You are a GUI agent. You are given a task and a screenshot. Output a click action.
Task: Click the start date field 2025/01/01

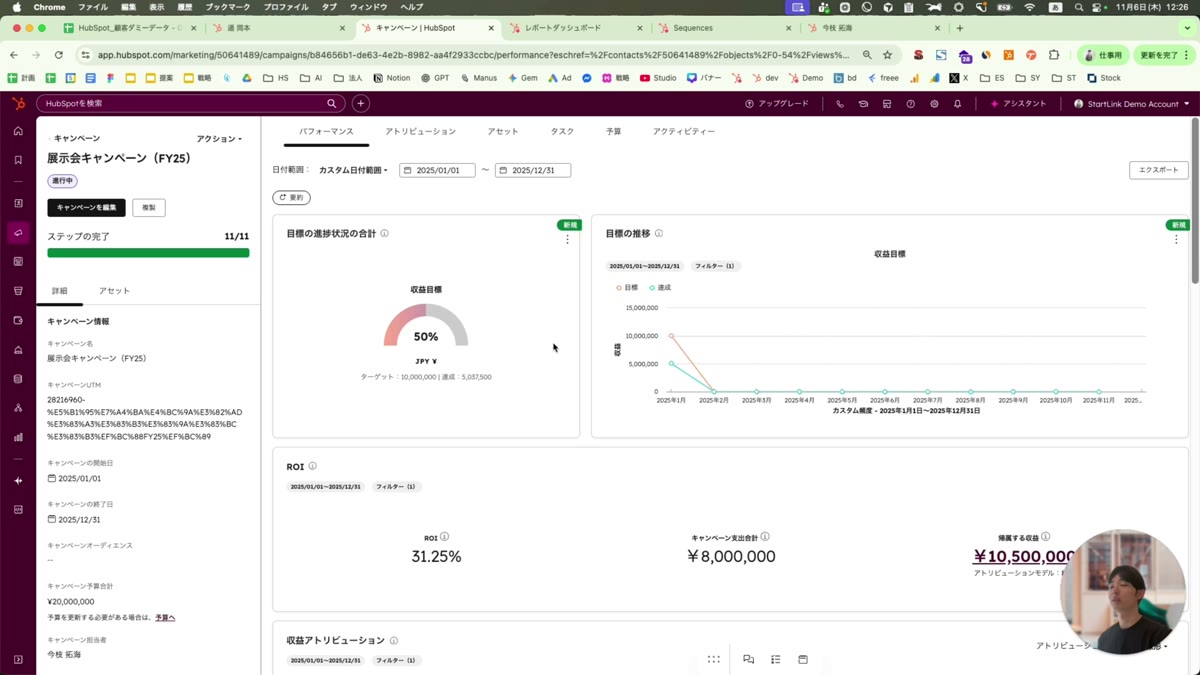click(x=437, y=171)
